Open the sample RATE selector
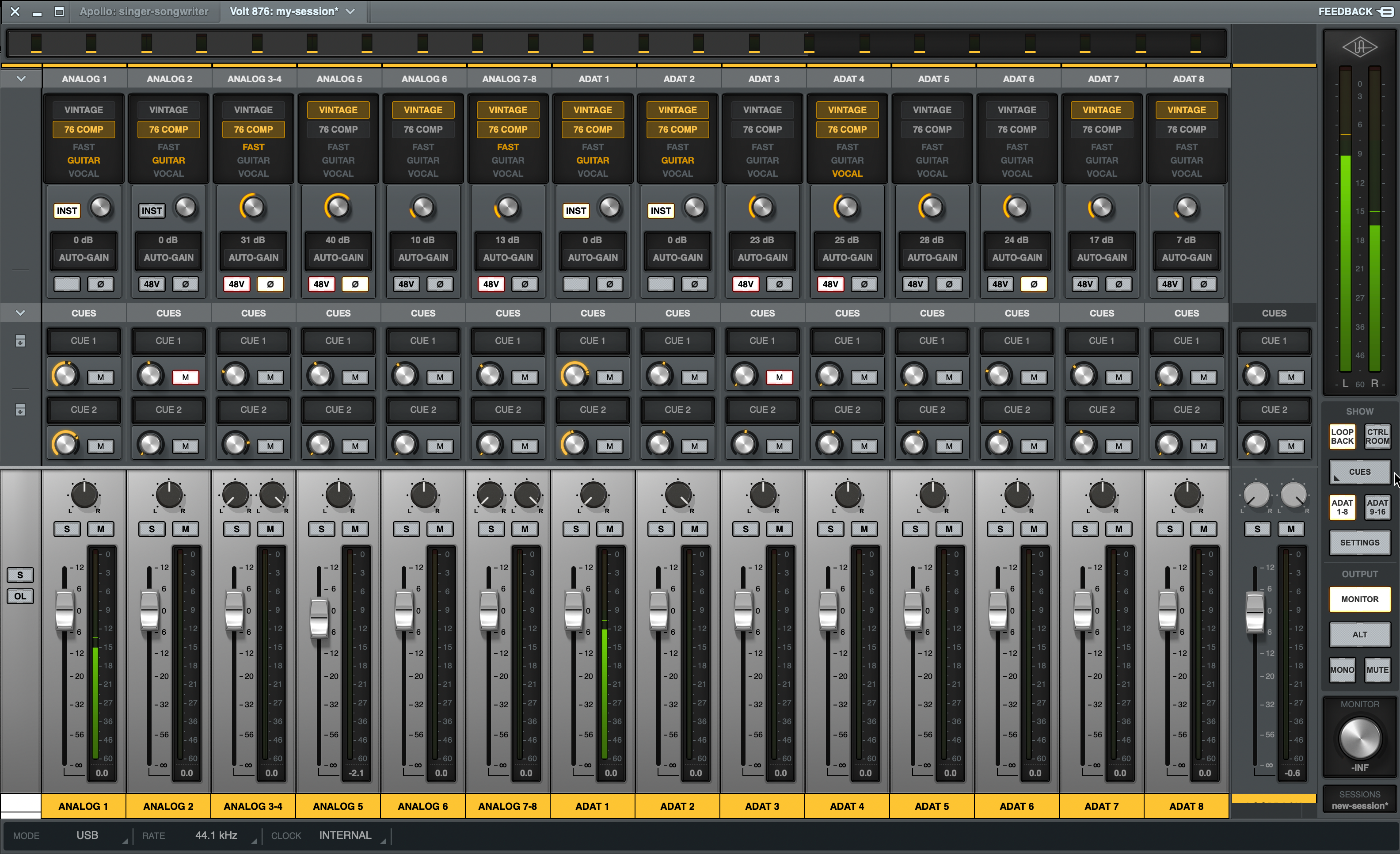Image resolution: width=1400 pixels, height=854 pixels. point(216,835)
